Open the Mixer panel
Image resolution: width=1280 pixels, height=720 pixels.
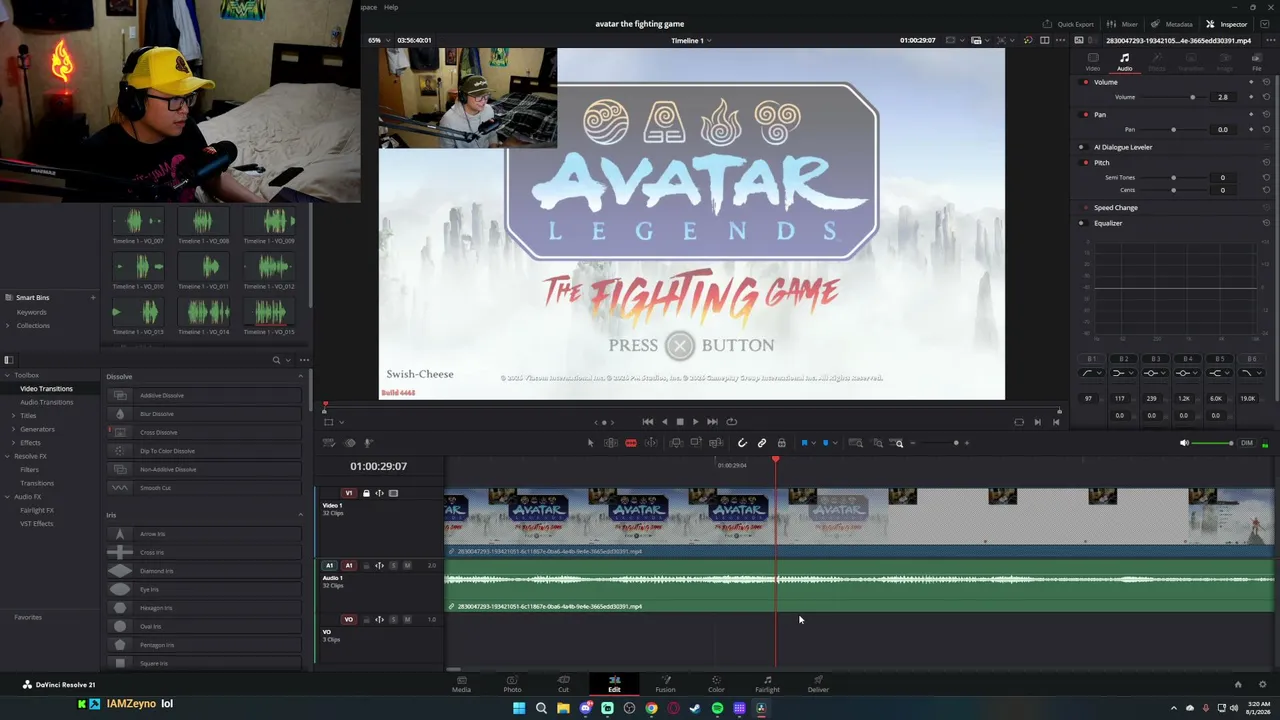(1123, 24)
